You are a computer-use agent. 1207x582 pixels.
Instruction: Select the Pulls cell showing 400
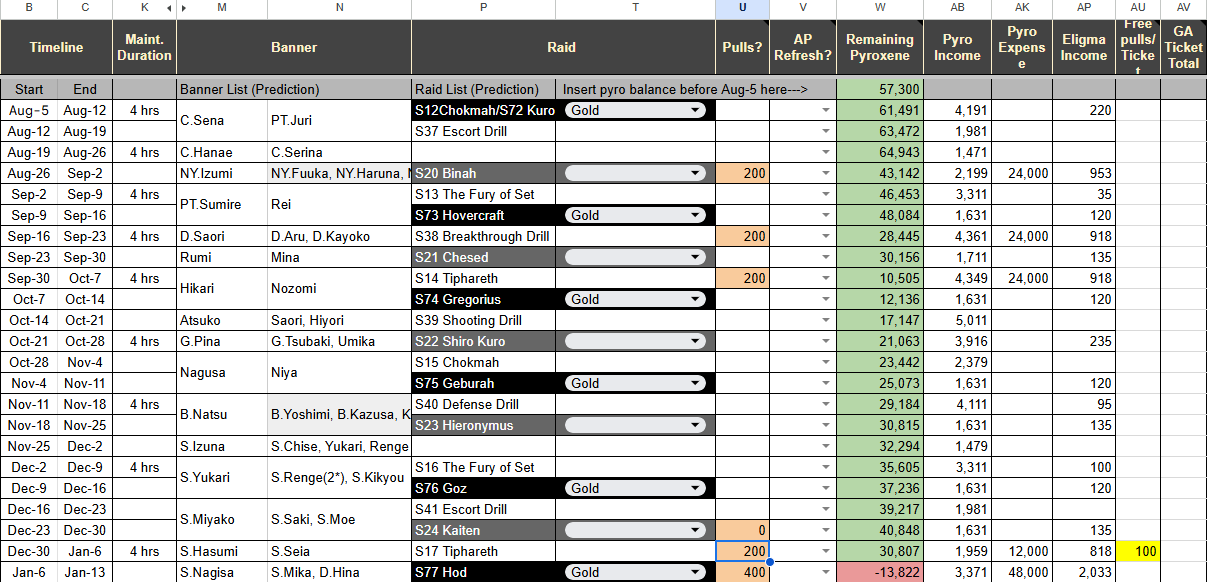[742, 572]
